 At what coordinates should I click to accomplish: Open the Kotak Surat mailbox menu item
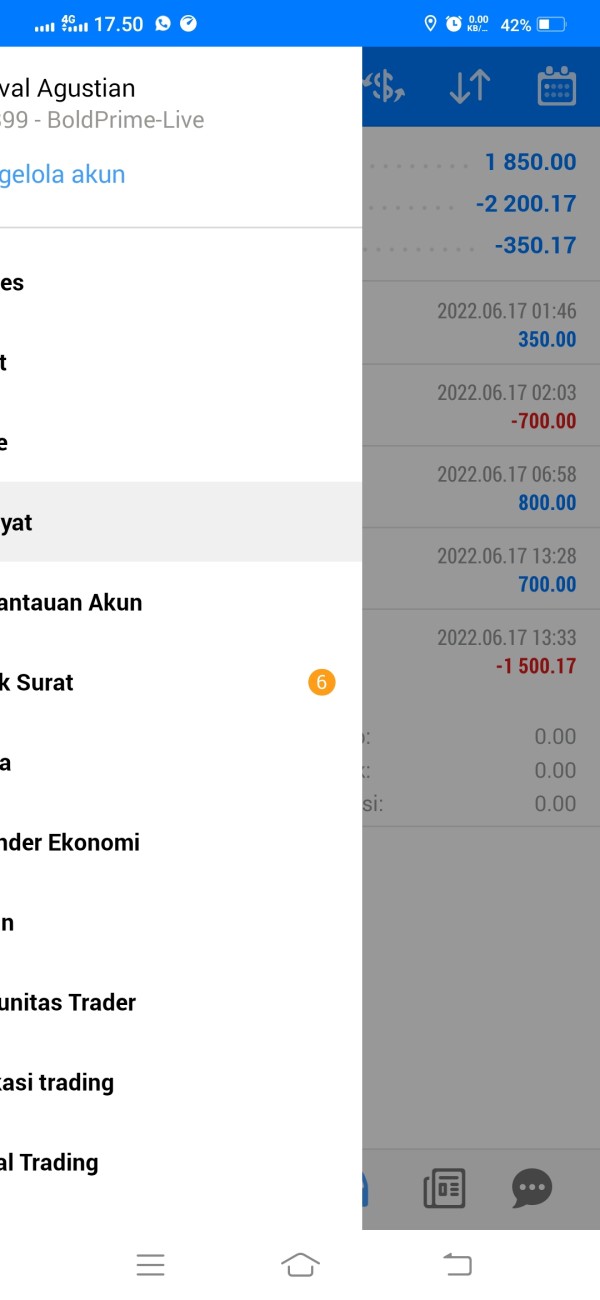pos(181,682)
